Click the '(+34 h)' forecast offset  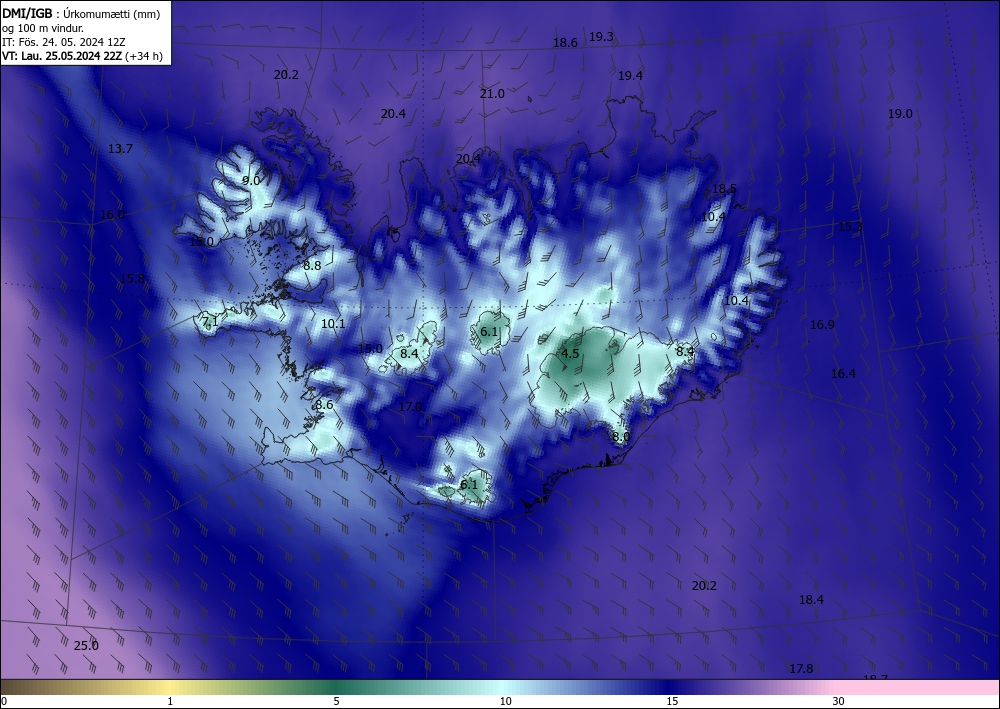click(x=144, y=56)
